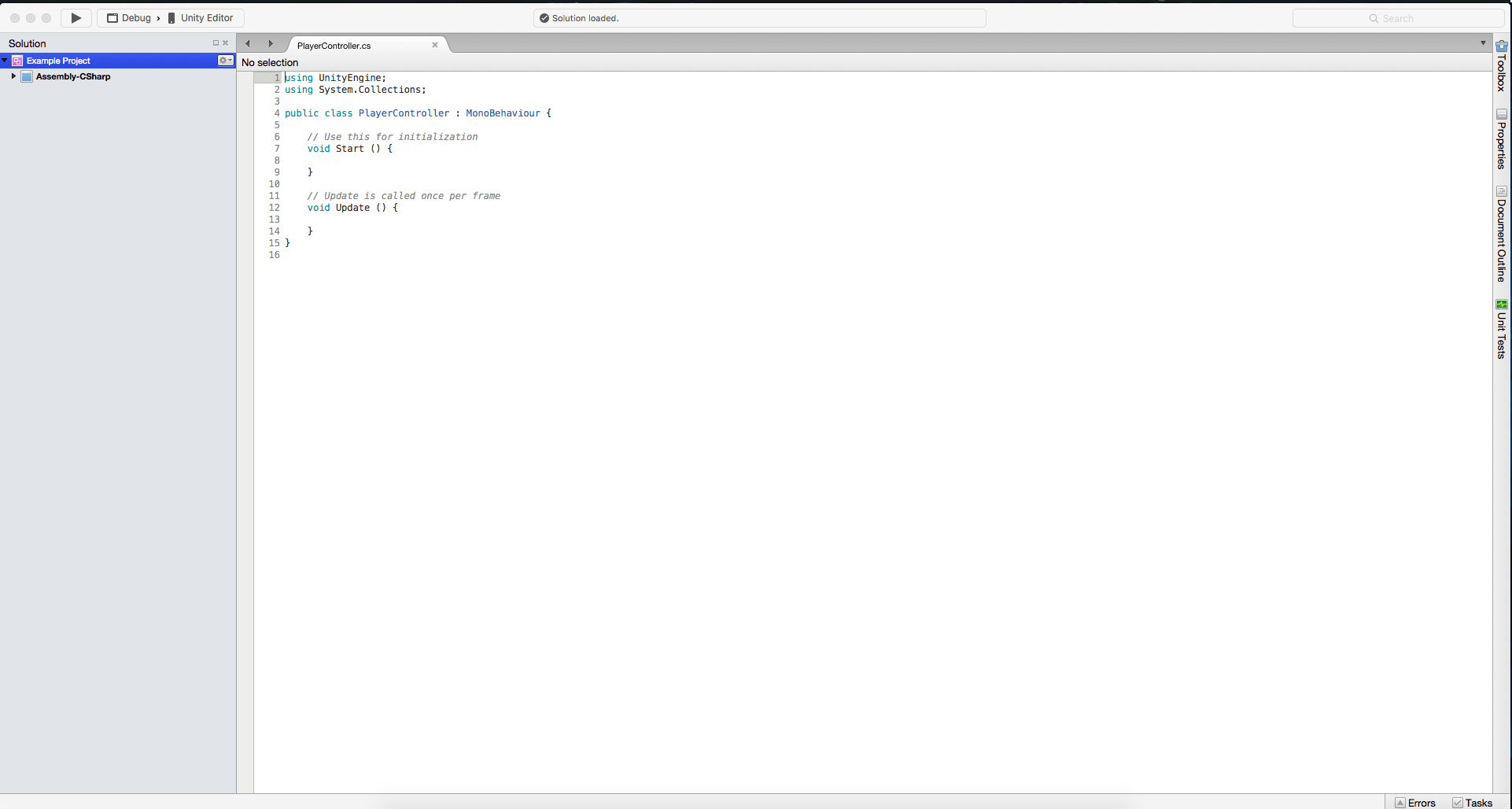
Task: Open the Document Outline side pad
Action: (1502, 234)
